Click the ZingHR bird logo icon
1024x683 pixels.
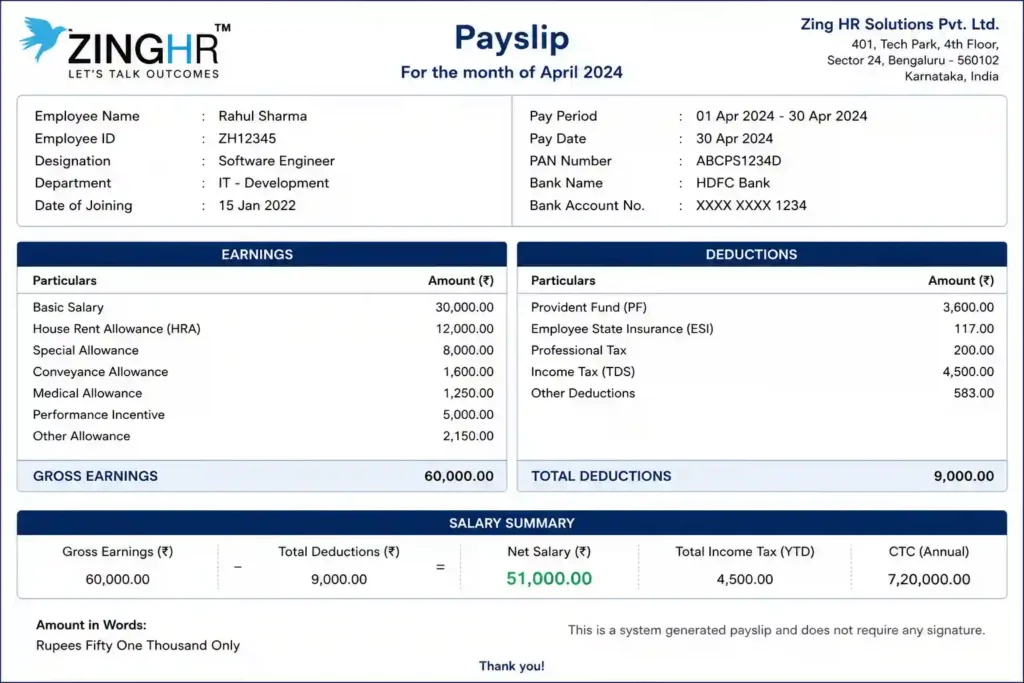pyautogui.click(x=42, y=38)
